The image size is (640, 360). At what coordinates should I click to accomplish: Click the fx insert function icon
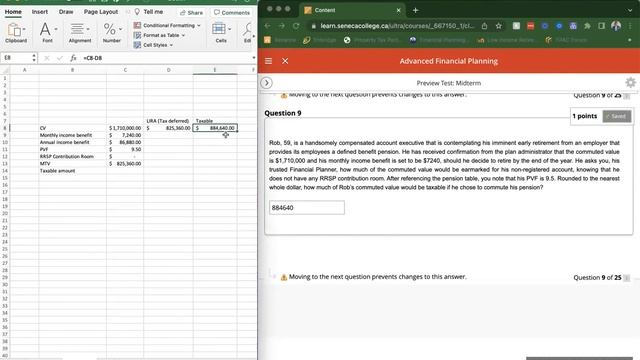pos(73,58)
